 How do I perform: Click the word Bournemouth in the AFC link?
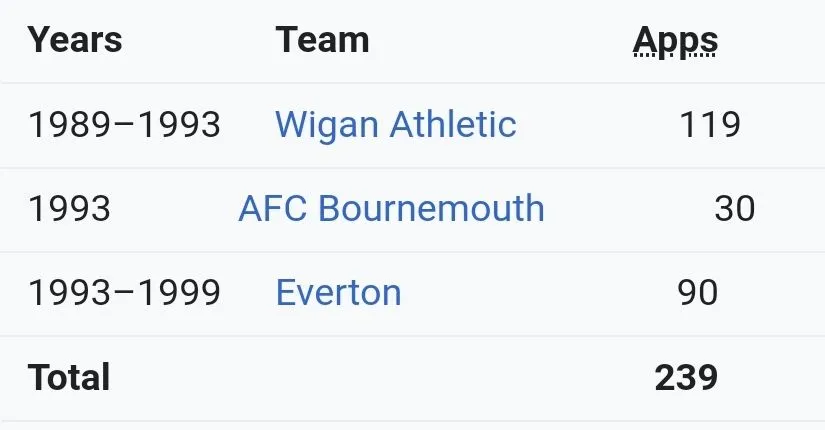tap(431, 208)
